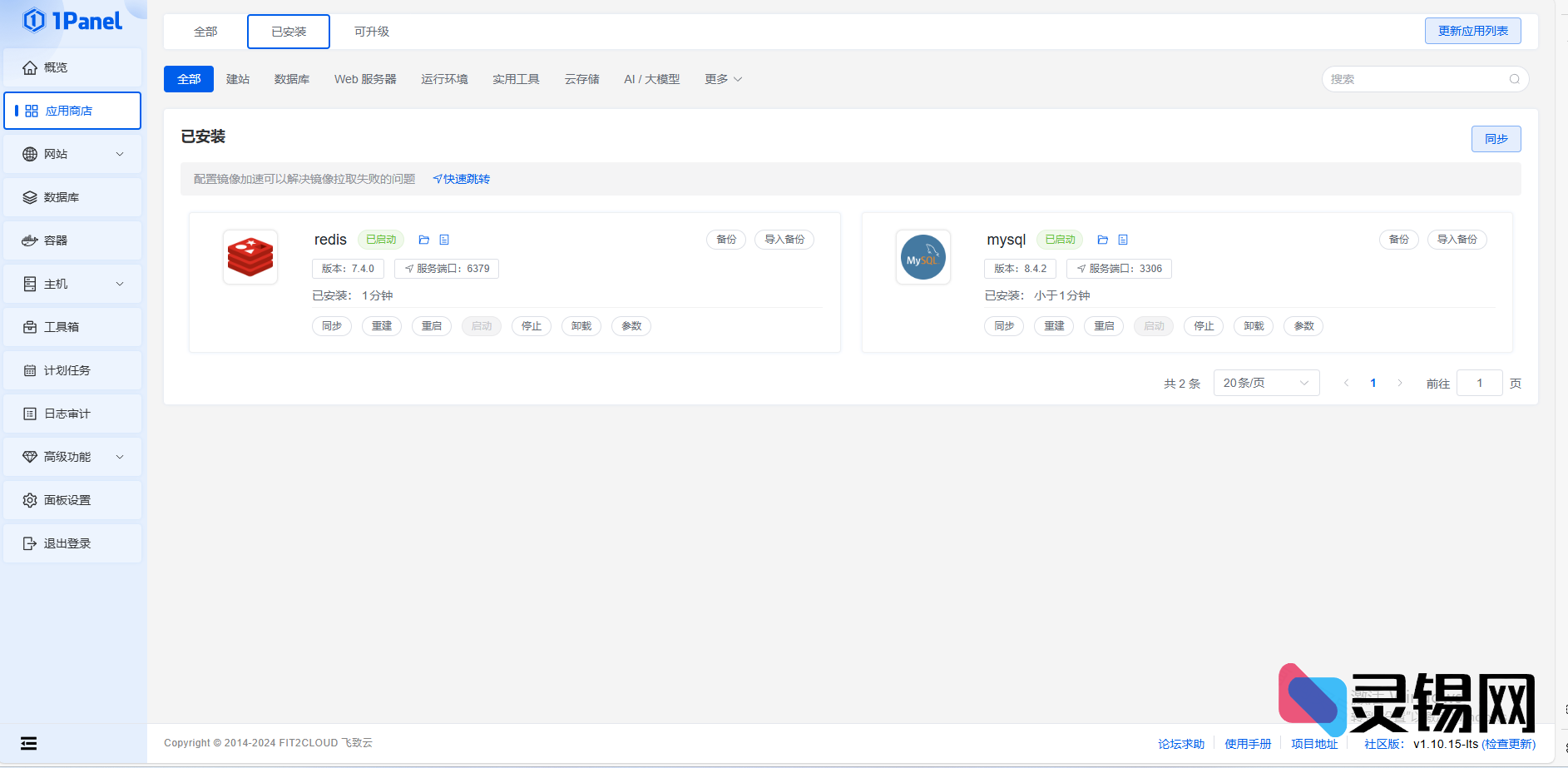Click the search magnifier icon
The image size is (1568, 768).
tap(1514, 79)
